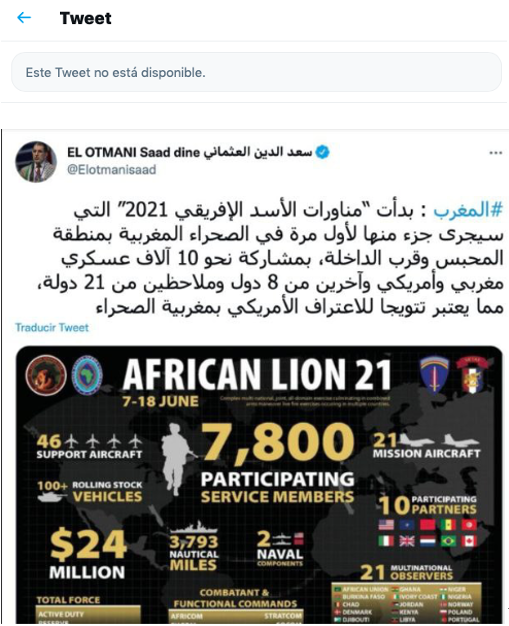Click the red circular emblem in infographic
This screenshot has height=626, width=509.
[46, 375]
